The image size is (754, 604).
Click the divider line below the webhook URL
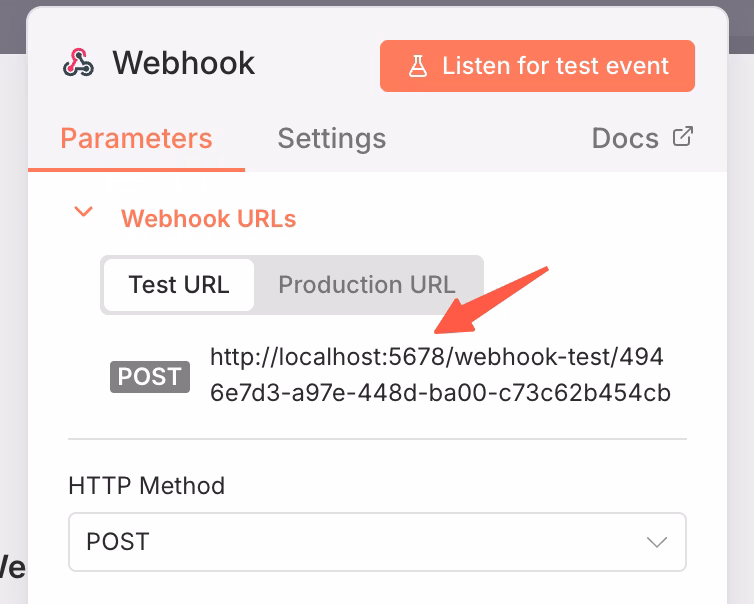click(x=377, y=438)
